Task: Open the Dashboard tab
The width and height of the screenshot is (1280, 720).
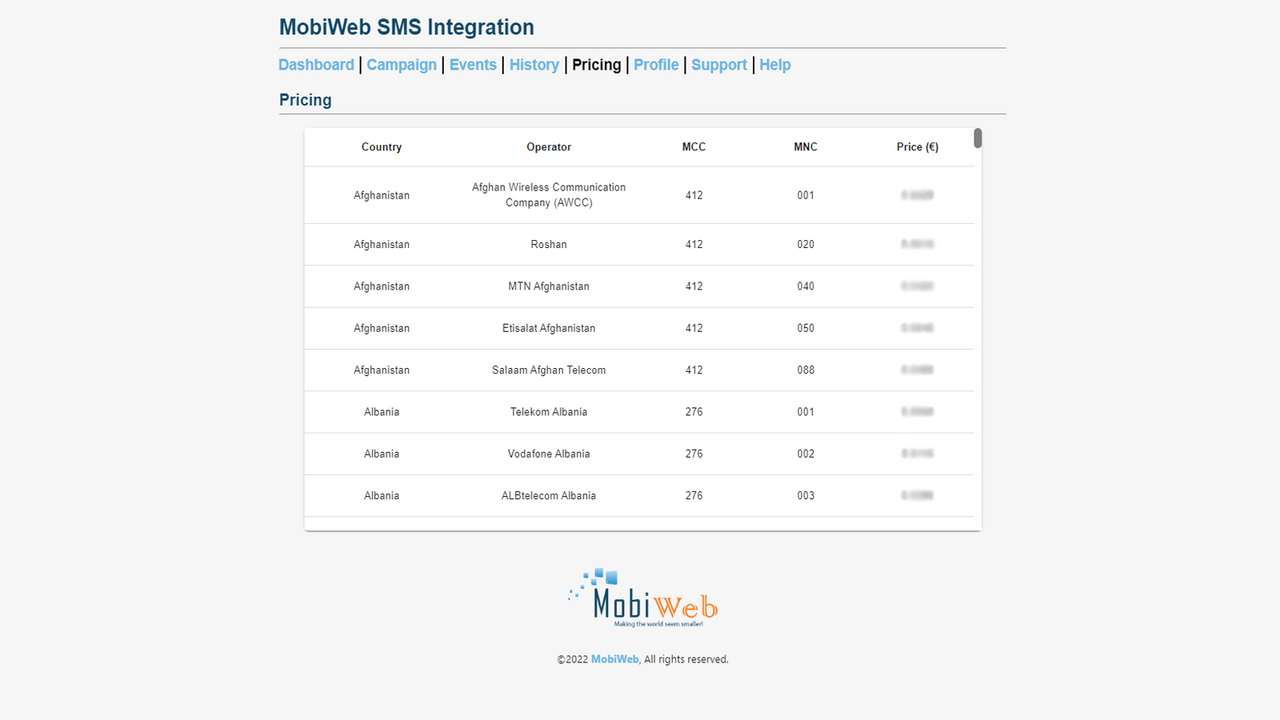Action: click(x=316, y=65)
